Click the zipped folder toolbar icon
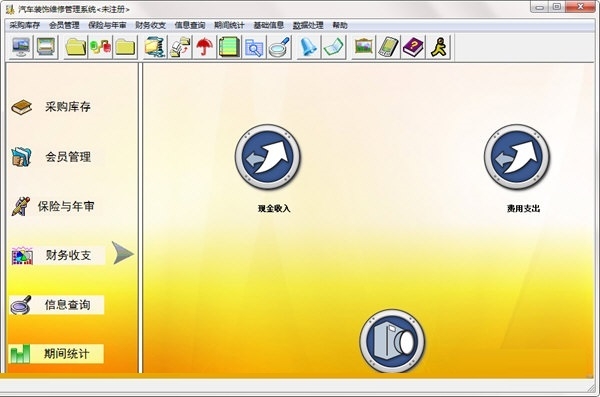The width and height of the screenshot is (600, 397). click(x=155, y=47)
